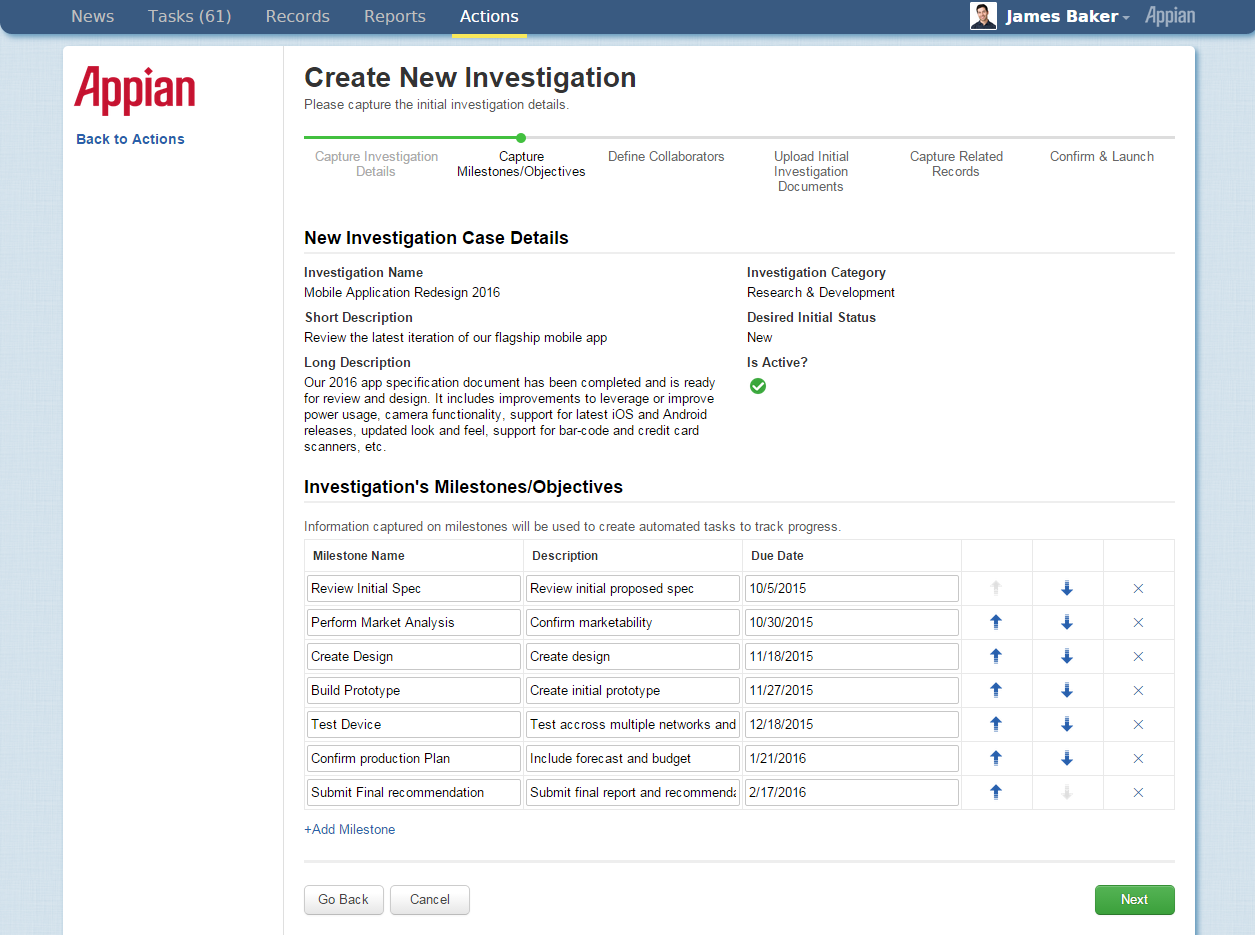
Task: Delete the Review Initial Spec milestone
Action: click(1138, 589)
